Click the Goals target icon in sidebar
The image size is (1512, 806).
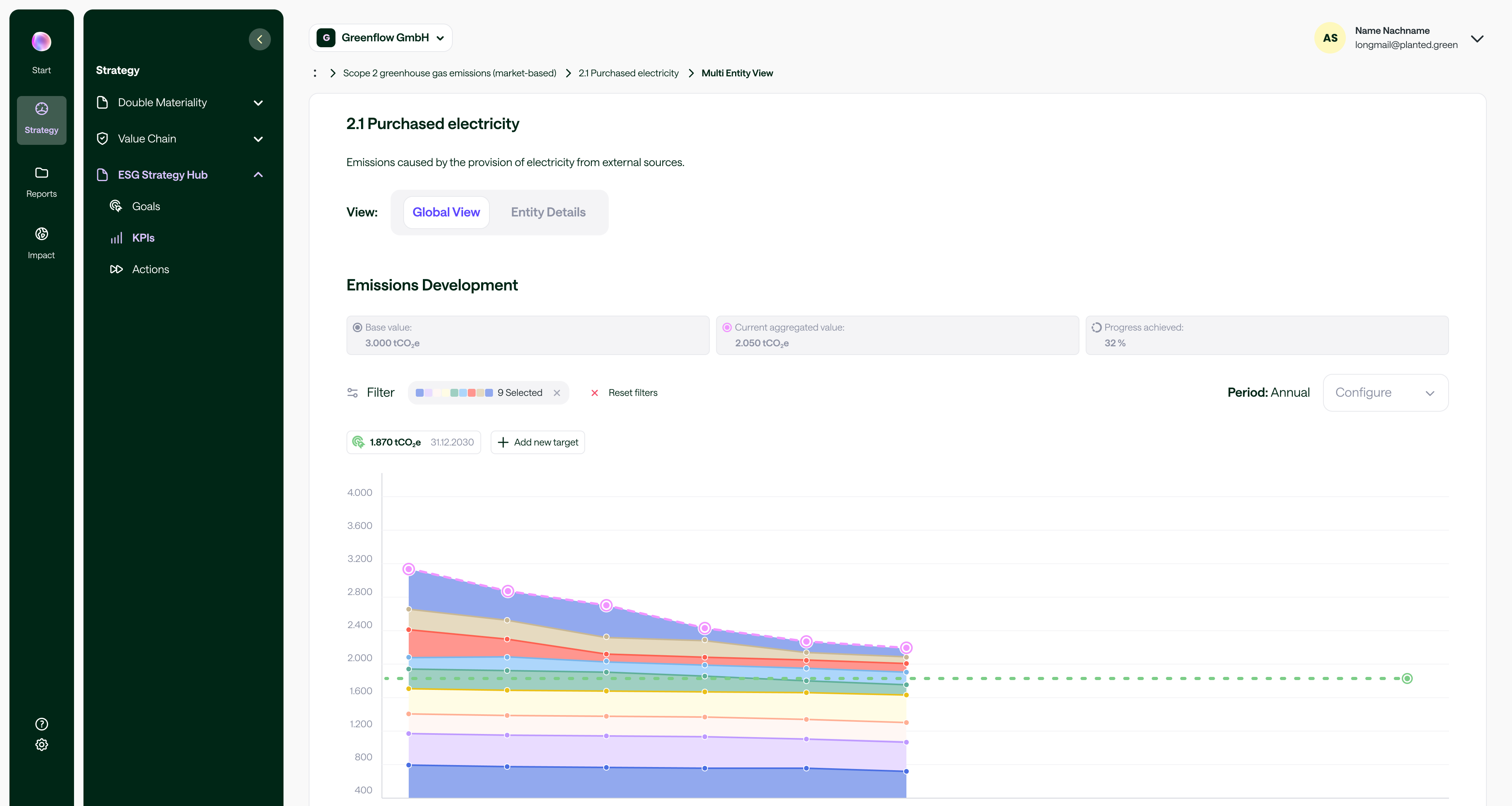pyautogui.click(x=116, y=206)
